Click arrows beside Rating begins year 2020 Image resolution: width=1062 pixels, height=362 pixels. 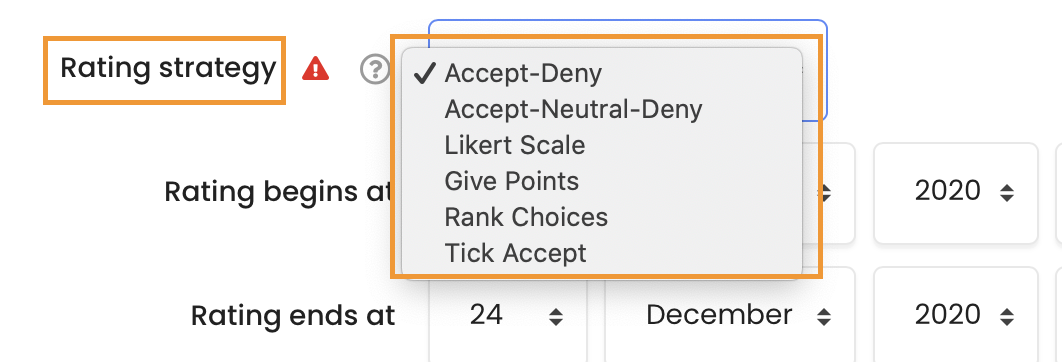[1007, 194]
